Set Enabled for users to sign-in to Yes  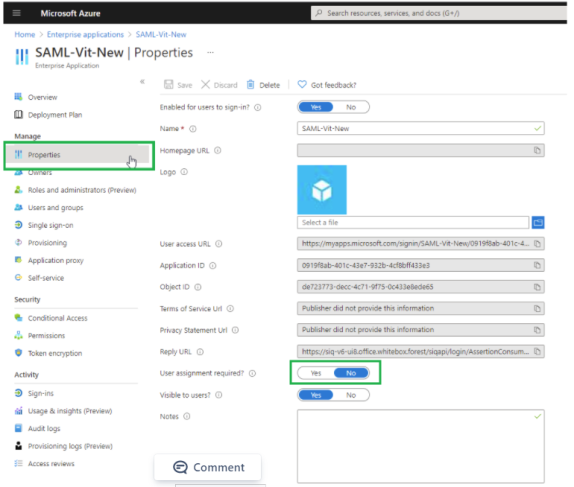(316, 107)
